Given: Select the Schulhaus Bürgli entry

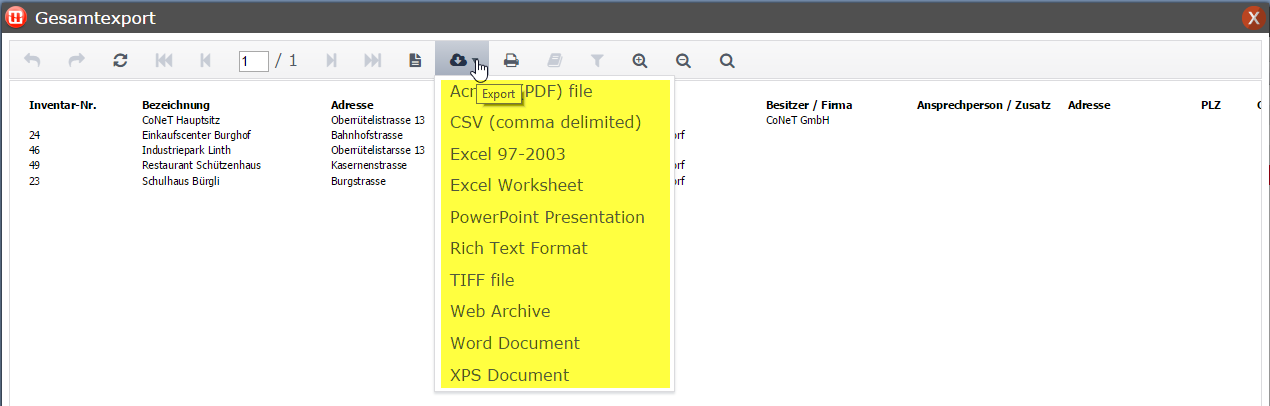Looking at the screenshot, I should (180, 181).
